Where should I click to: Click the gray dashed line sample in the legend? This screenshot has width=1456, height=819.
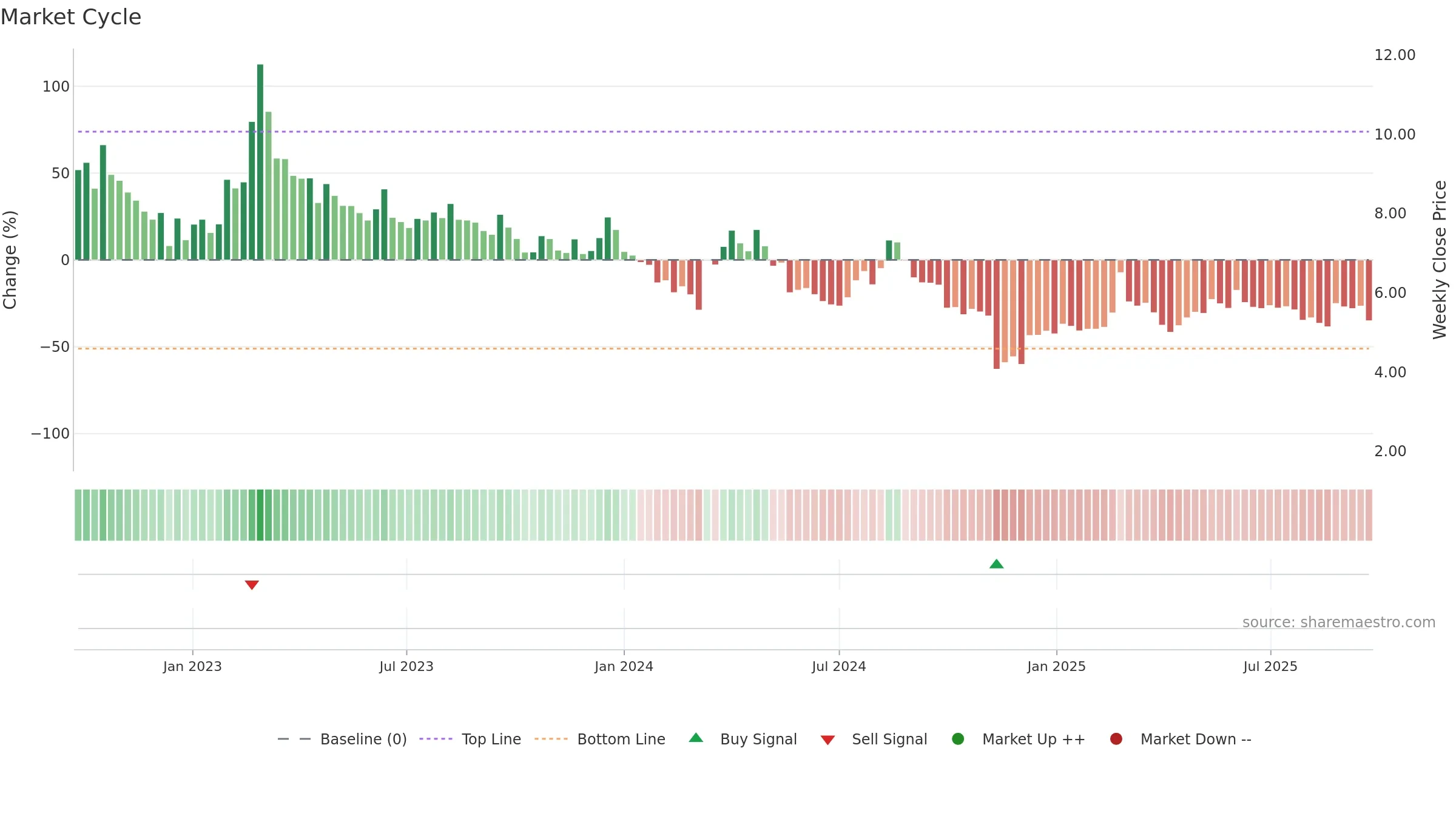294,739
